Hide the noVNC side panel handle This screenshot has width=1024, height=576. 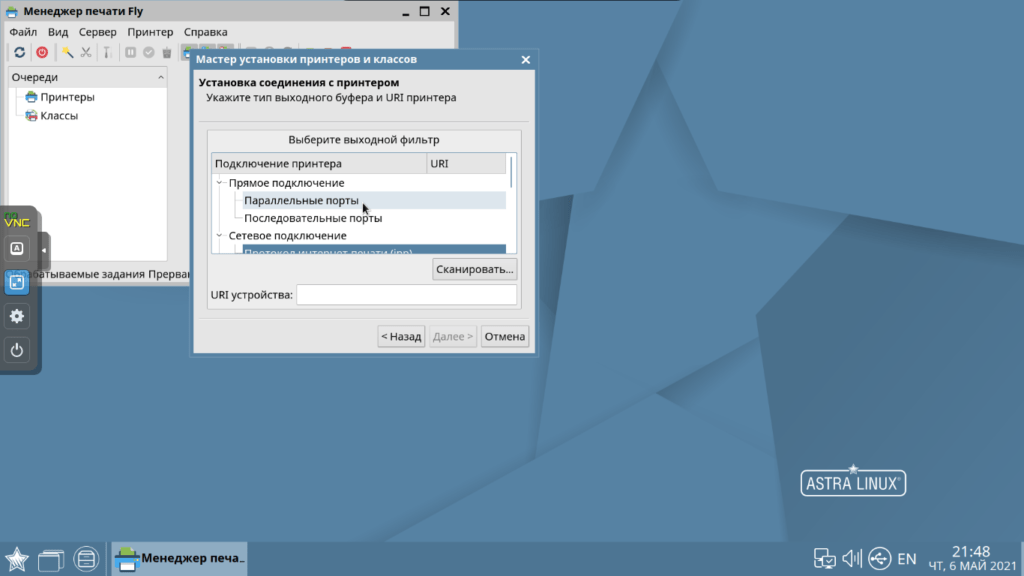pos(44,250)
